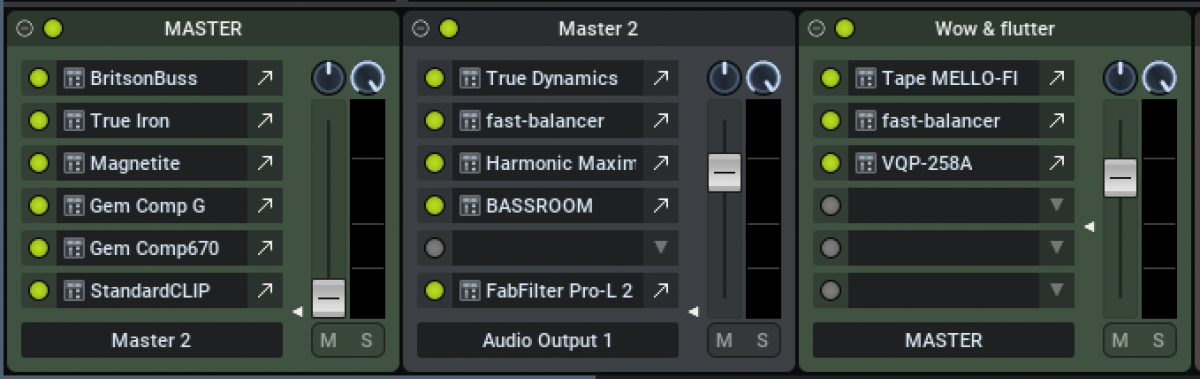Collapse the Master 2 strip with minus icon
This screenshot has height=379, width=1200.
421,29
